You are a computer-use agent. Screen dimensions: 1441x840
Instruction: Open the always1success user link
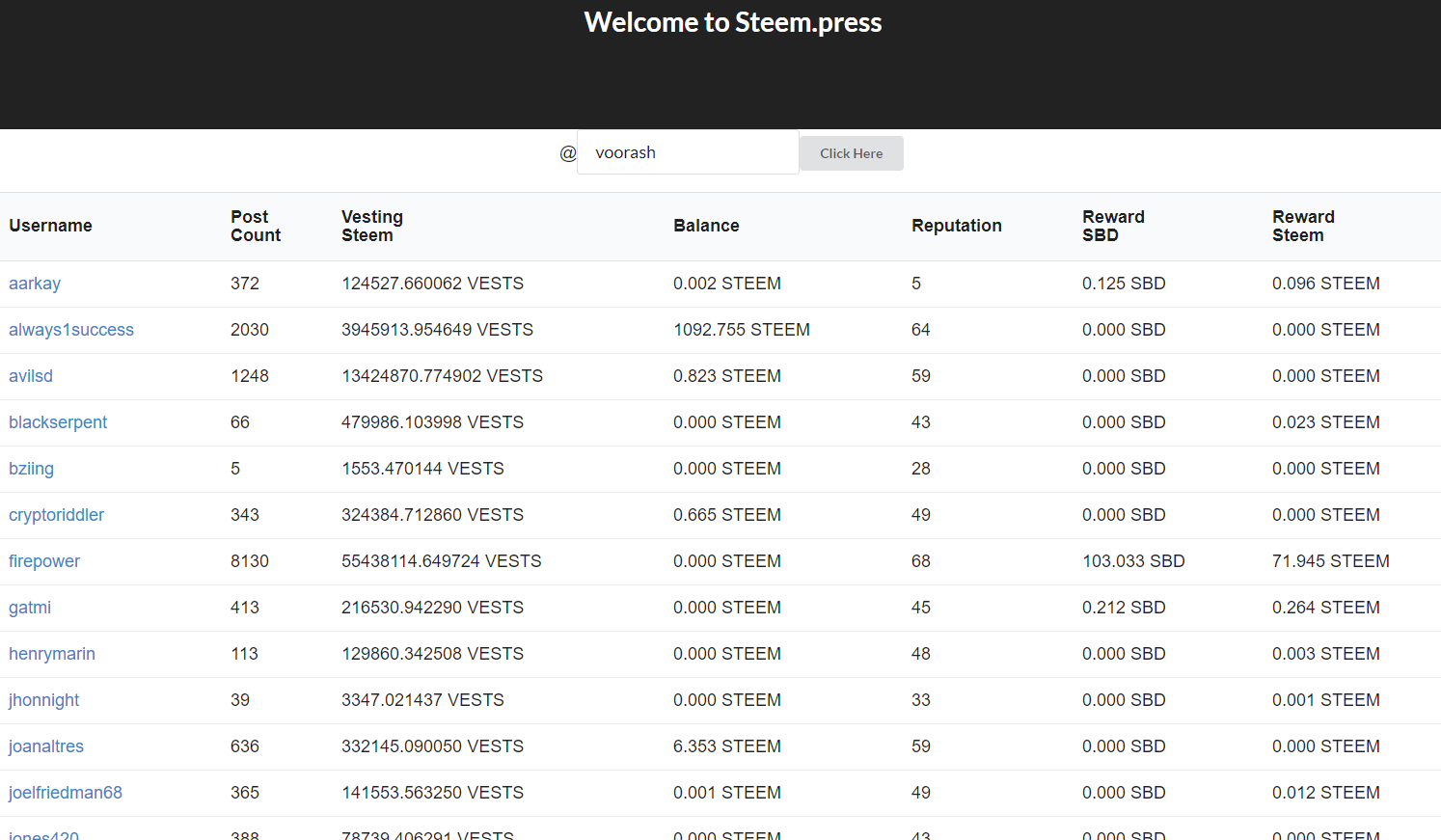[x=71, y=330]
